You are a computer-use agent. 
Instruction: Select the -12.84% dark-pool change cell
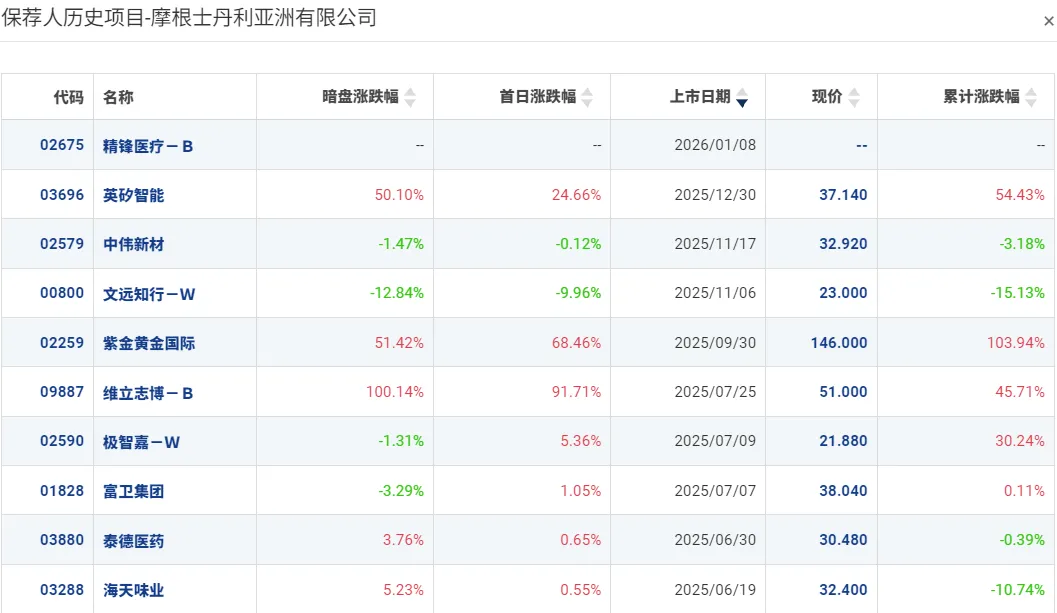pos(397,293)
